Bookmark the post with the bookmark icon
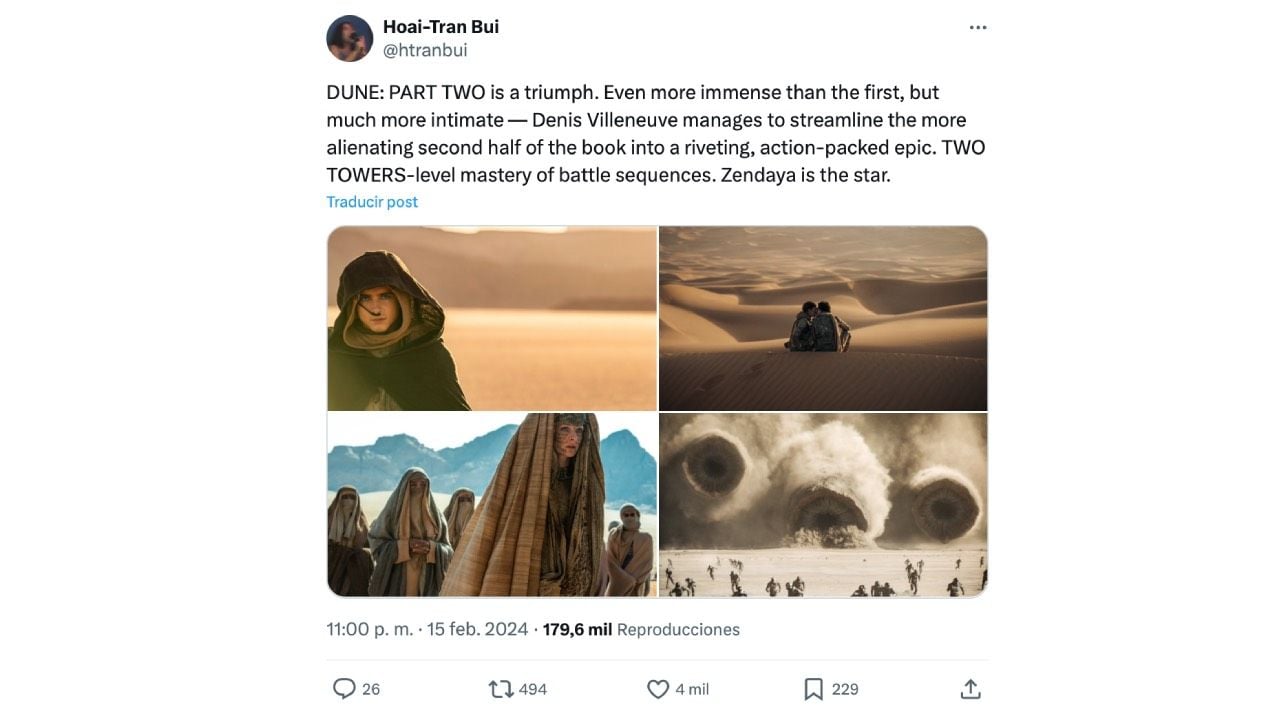This screenshot has width=1280, height=720. coord(814,689)
